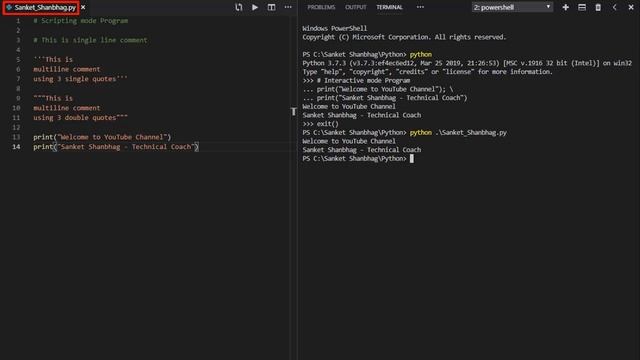Click the '# This is single line comment' line
Viewport: 640px width, 360px height.
coord(90,40)
